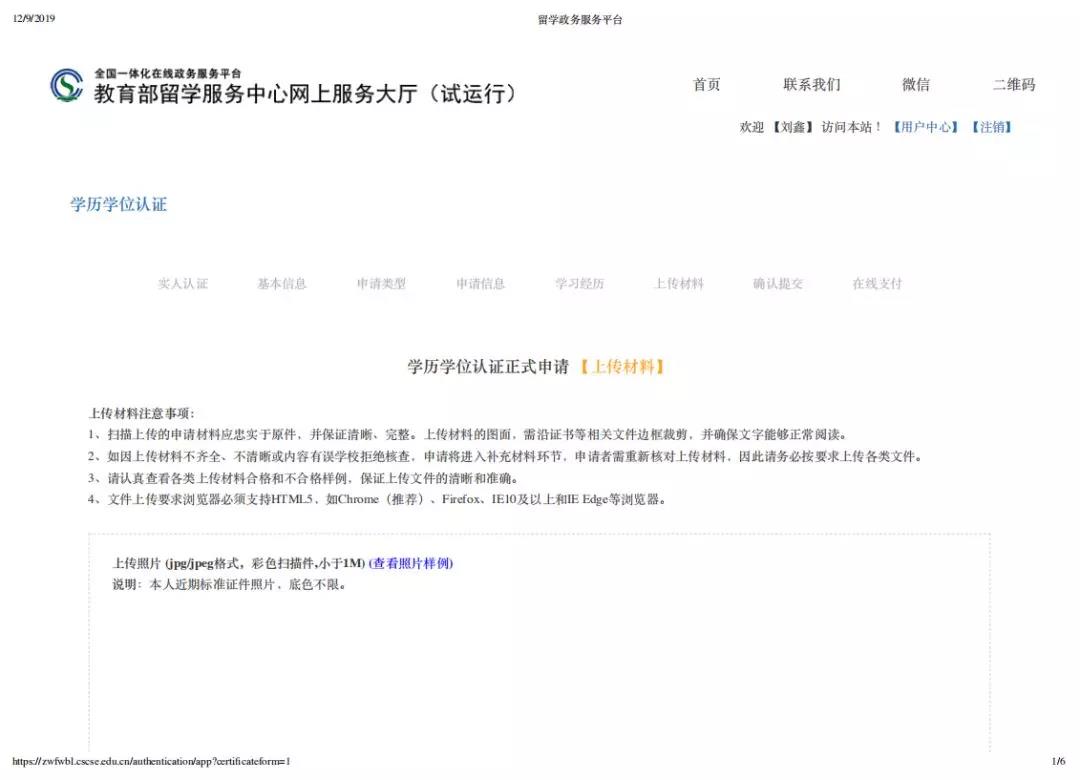The height and width of the screenshot is (780, 1080).
Task: Select the 在线支付 step tab
Action: [877, 283]
